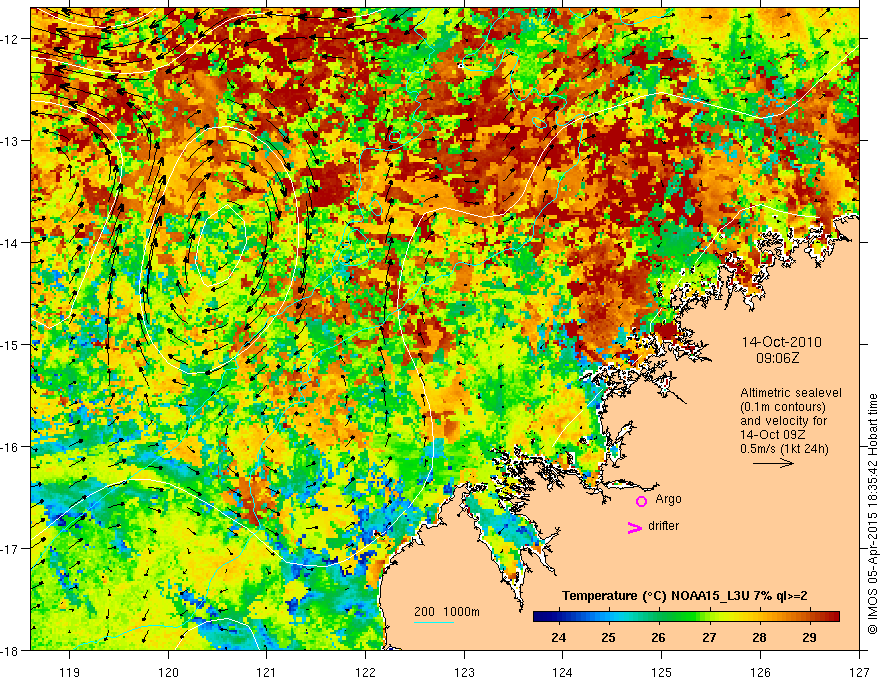Click the temperature color bar

click(x=686, y=617)
